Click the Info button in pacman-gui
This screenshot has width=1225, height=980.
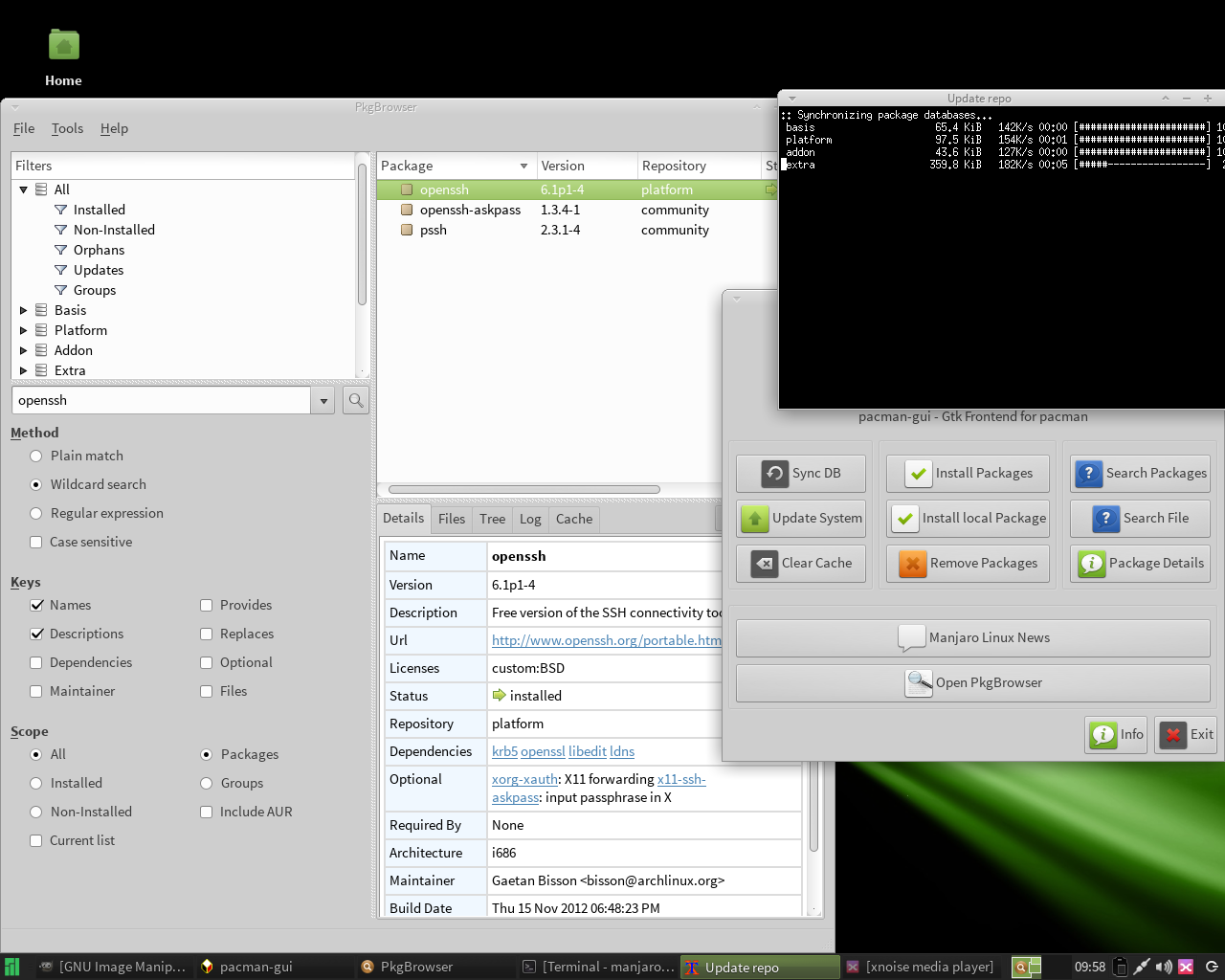(1116, 734)
